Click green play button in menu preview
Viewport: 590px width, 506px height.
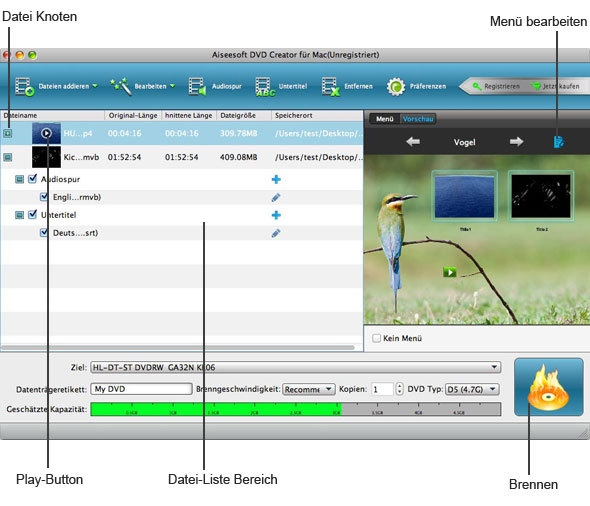click(x=450, y=272)
